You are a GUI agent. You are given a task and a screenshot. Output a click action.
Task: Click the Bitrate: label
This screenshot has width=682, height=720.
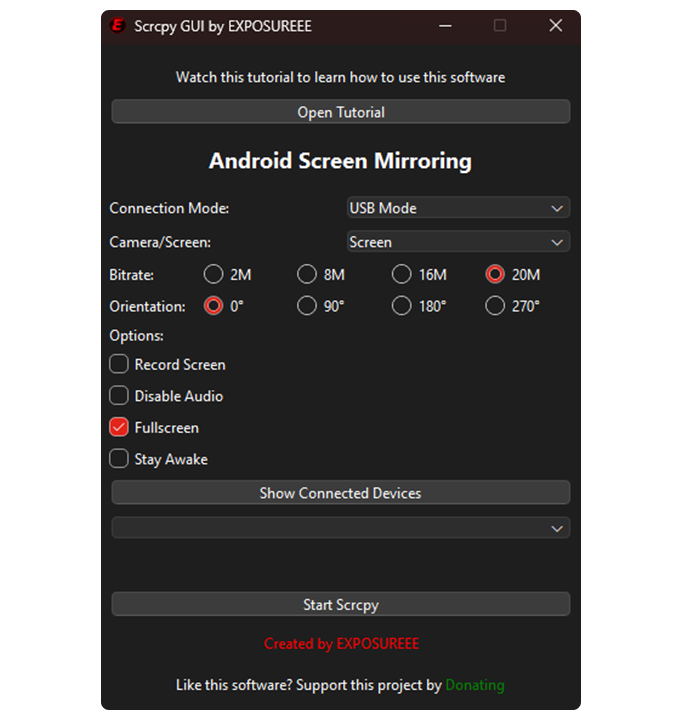point(131,275)
